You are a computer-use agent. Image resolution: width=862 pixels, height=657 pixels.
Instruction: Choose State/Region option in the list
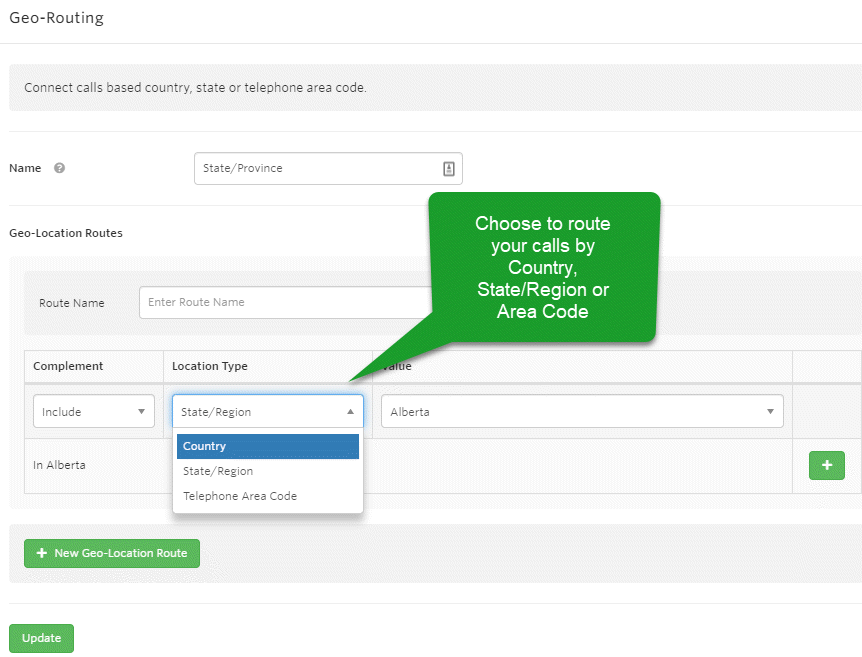pyautogui.click(x=268, y=471)
